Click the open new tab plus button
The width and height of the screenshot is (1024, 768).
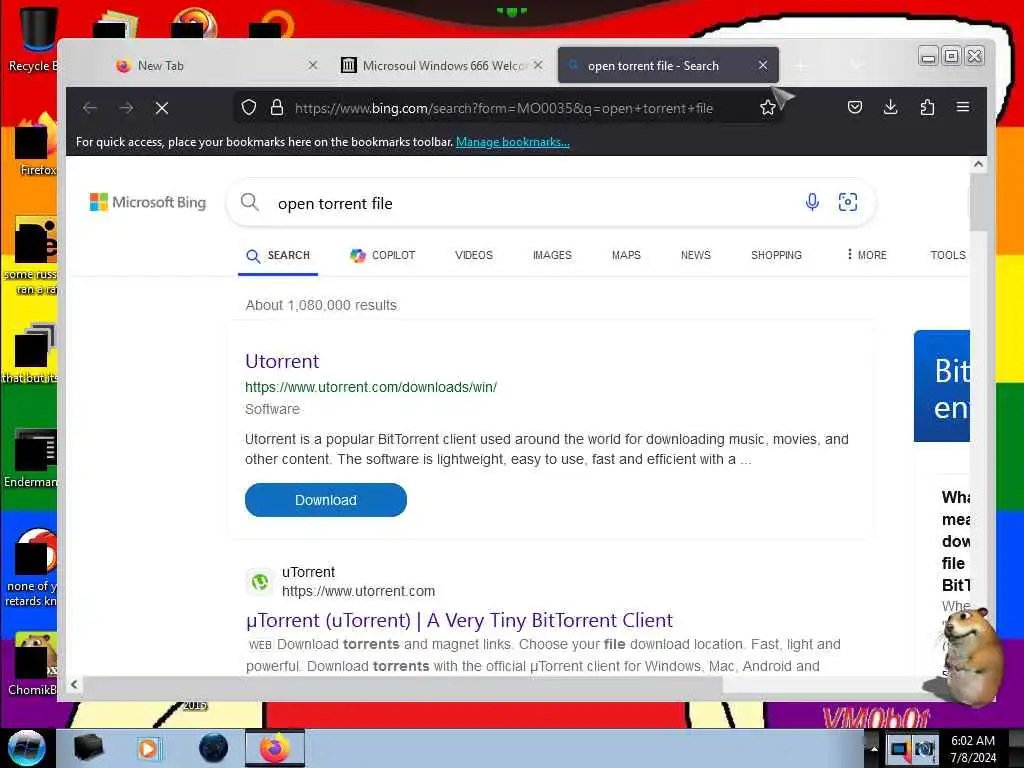(801, 65)
